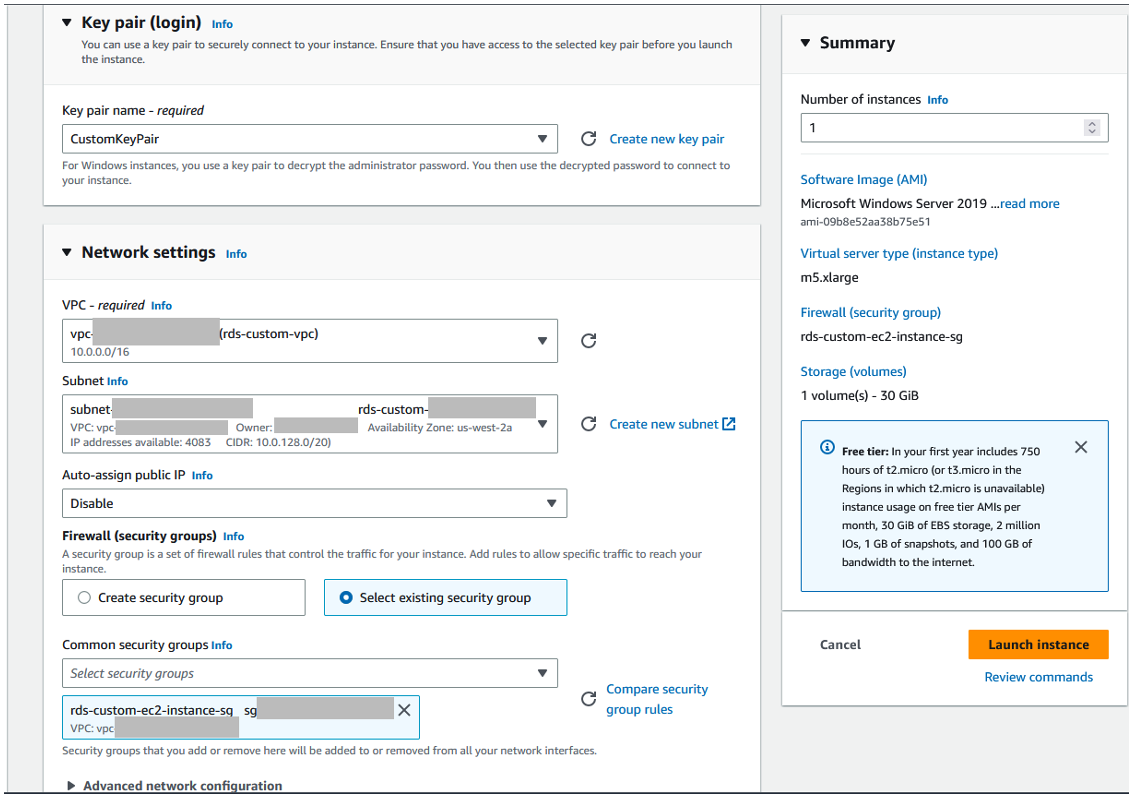1137x797 pixels.
Task: Click Launch instance button
Action: pos(1038,645)
